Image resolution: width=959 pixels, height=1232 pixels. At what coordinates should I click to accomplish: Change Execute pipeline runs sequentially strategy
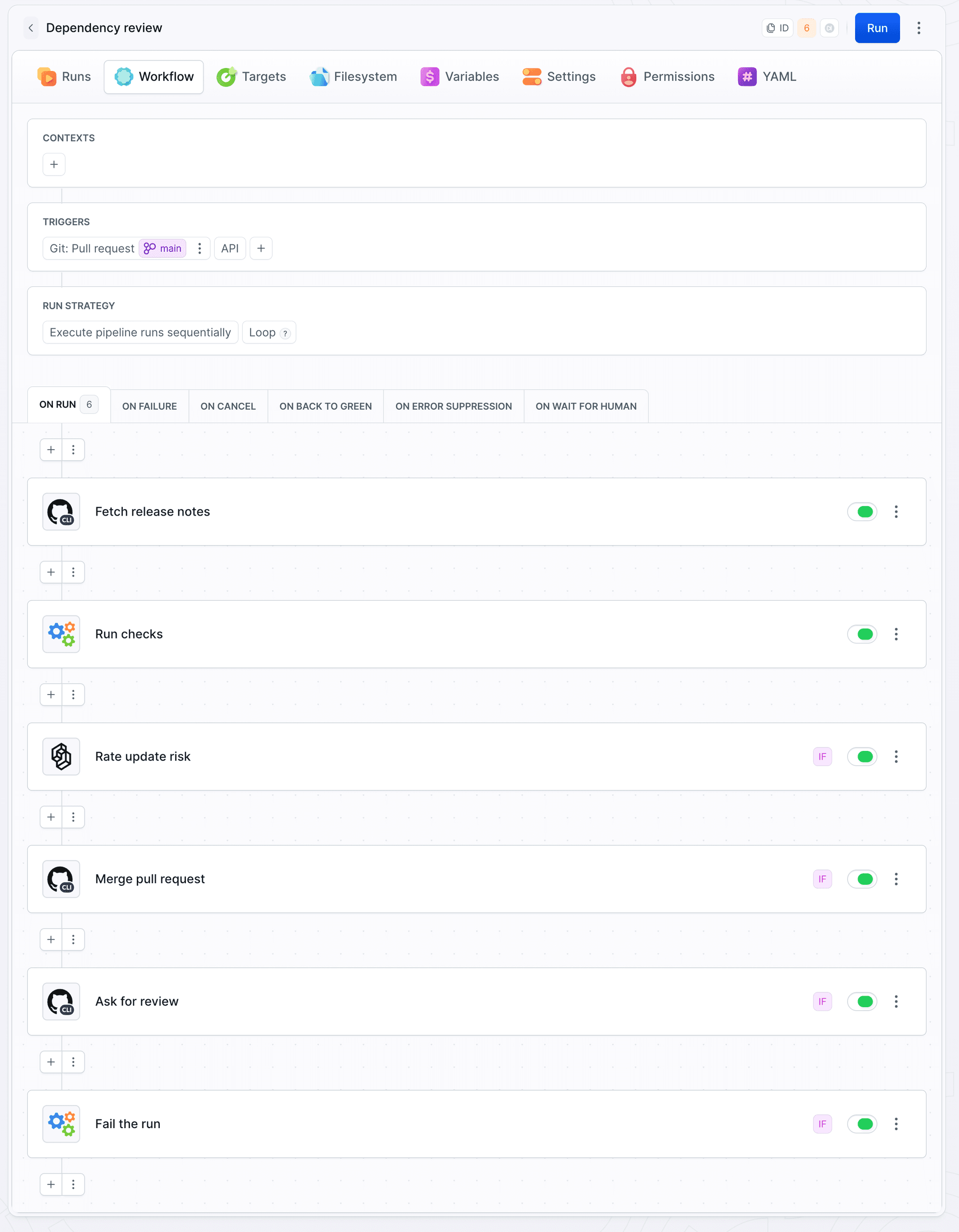140,333
